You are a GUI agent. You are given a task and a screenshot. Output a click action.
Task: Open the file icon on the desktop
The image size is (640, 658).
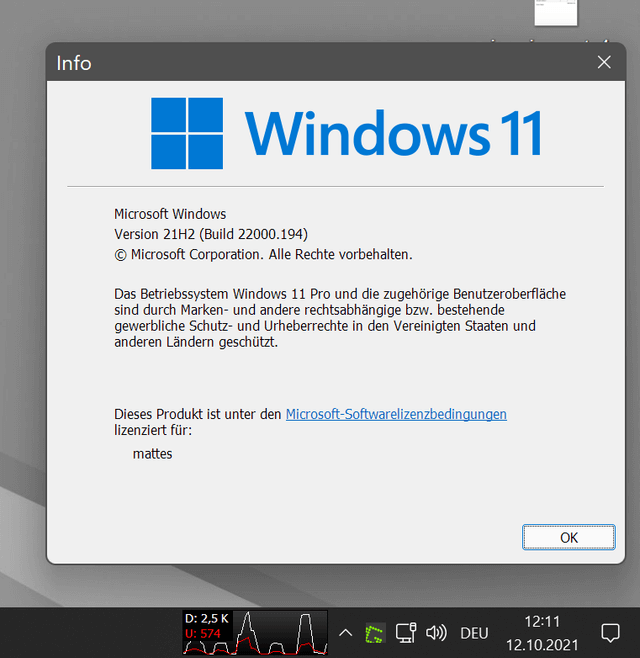tap(556, 13)
